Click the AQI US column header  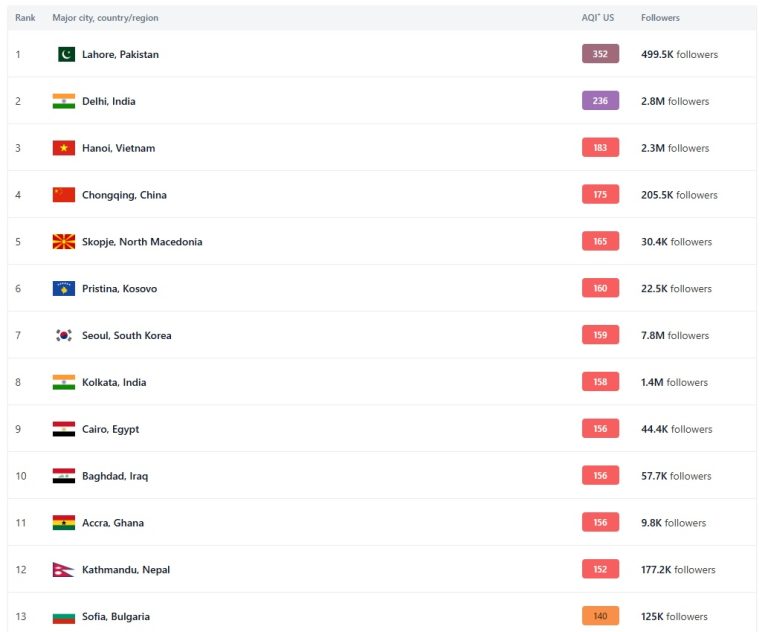pyautogui.click(x=598, y=18)
